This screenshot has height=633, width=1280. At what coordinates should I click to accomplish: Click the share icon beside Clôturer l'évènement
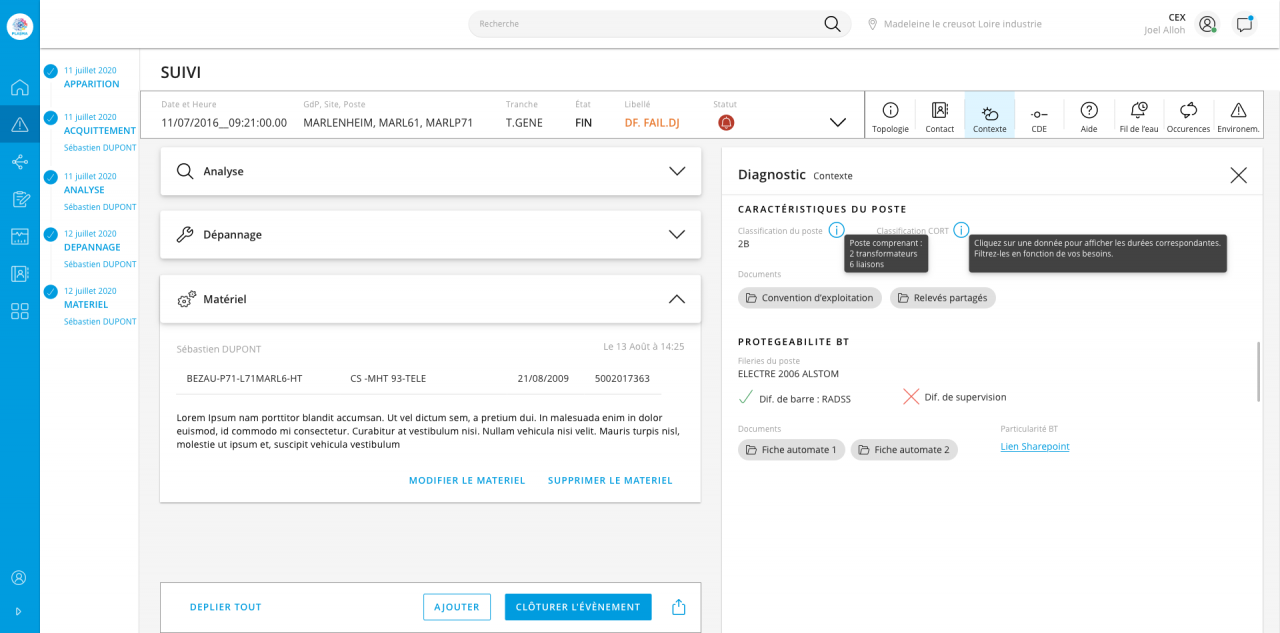(x=679, y=607)
